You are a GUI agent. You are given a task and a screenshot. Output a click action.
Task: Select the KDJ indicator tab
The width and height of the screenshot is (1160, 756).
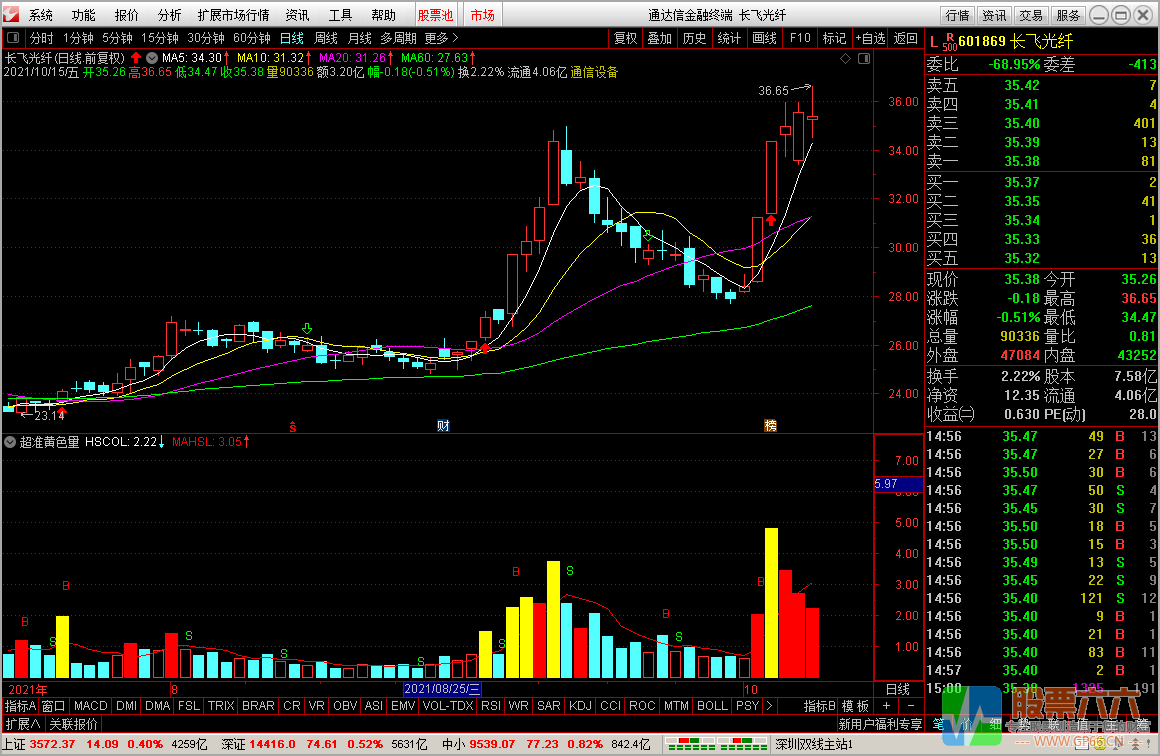pos(580,706)
